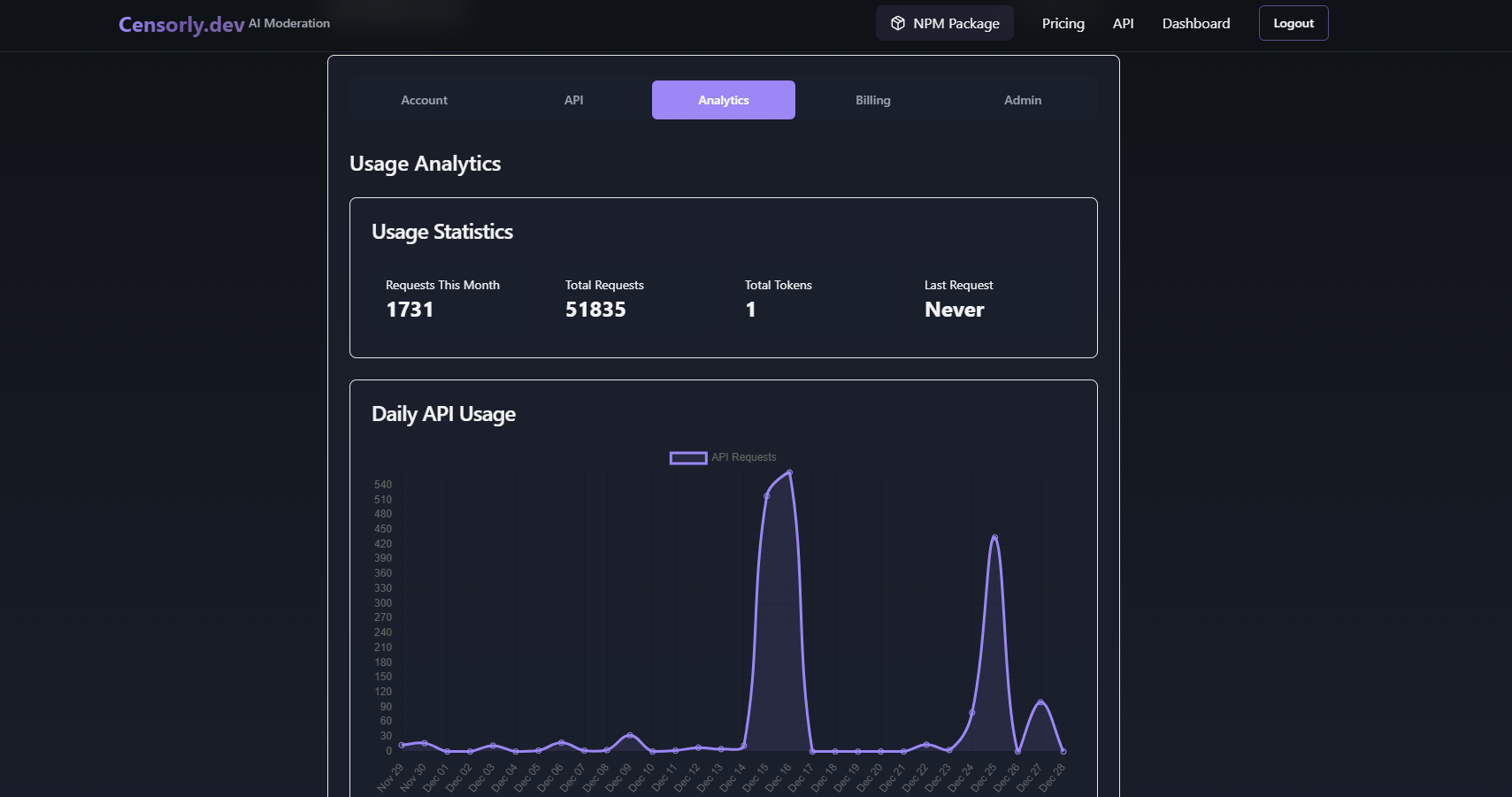Click the 540 y-axis label

coord(382,485)
